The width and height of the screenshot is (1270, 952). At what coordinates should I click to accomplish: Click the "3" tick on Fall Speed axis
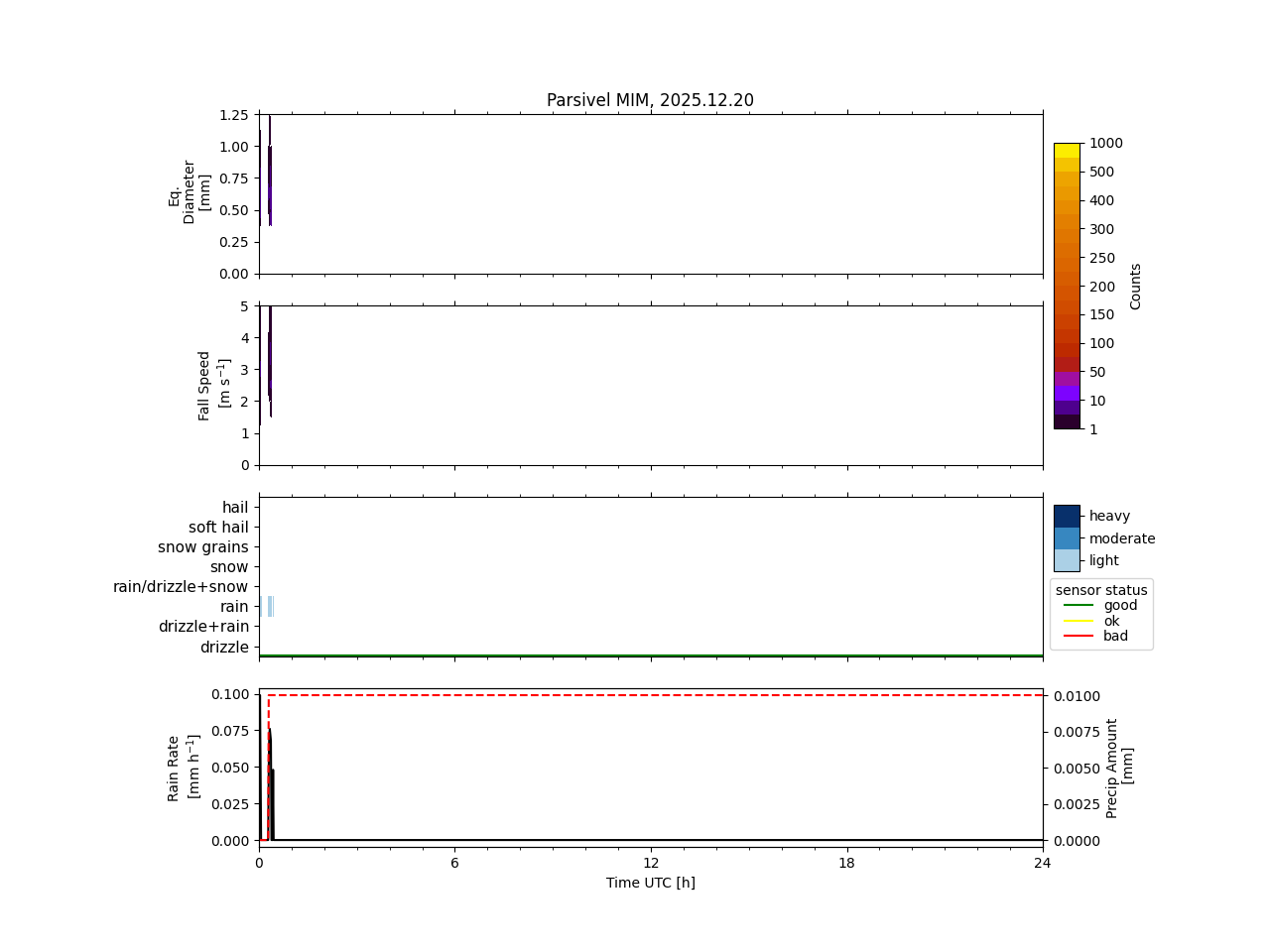point(245,370)
